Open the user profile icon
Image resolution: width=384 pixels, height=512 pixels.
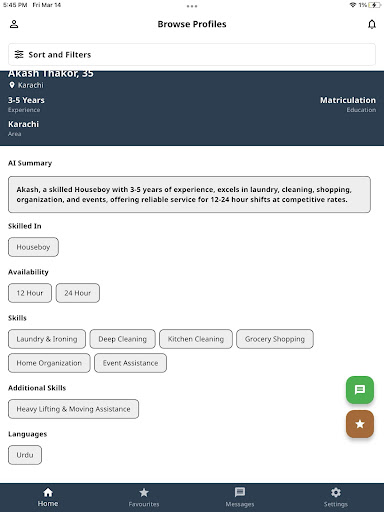pyautogui.click(x=14, y=24)
